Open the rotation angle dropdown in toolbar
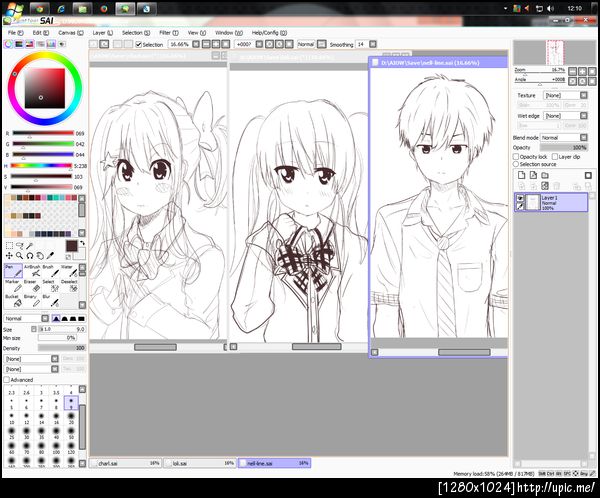 pos(259,44)
